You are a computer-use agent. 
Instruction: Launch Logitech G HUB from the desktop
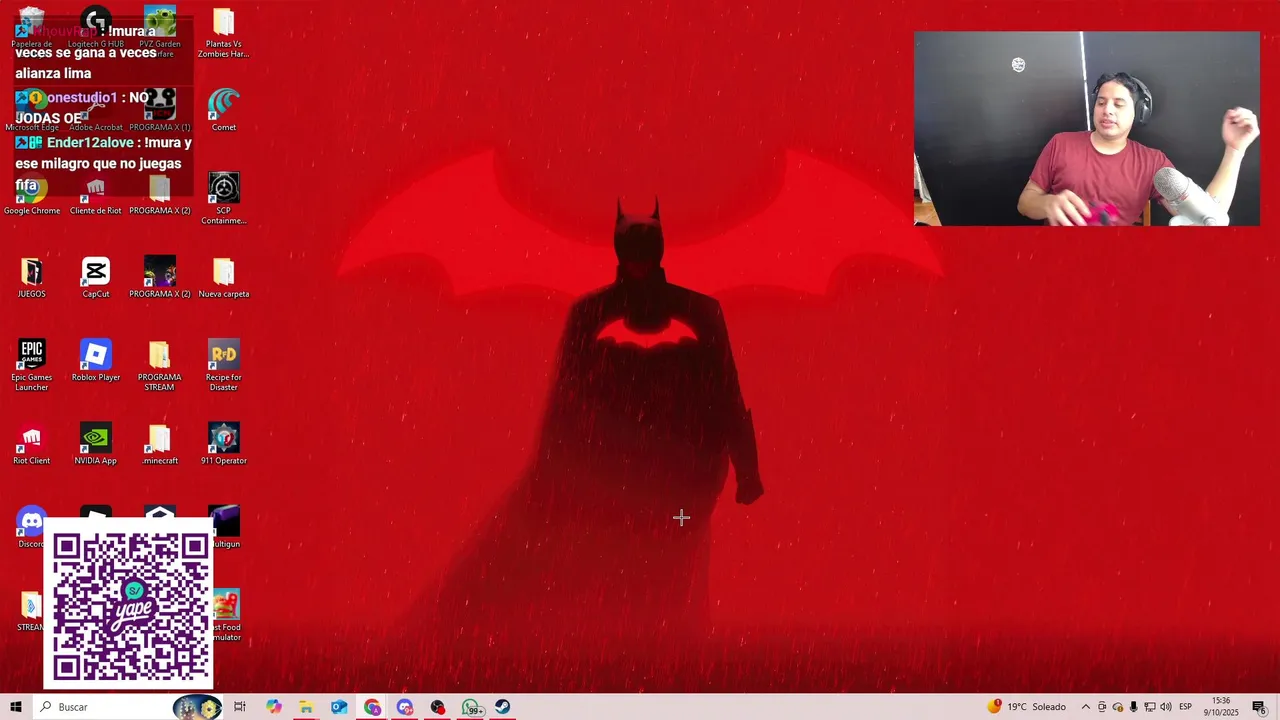(x=96, y=28)
